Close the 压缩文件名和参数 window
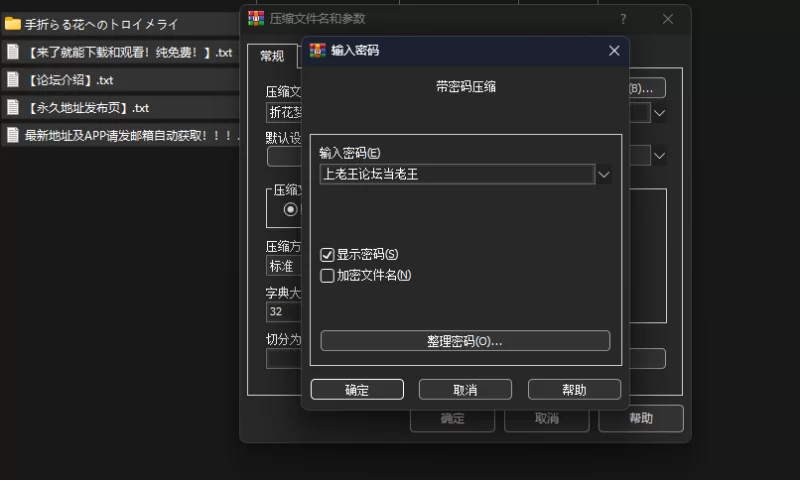Screen dimensions: 800x480 point(668,19)
